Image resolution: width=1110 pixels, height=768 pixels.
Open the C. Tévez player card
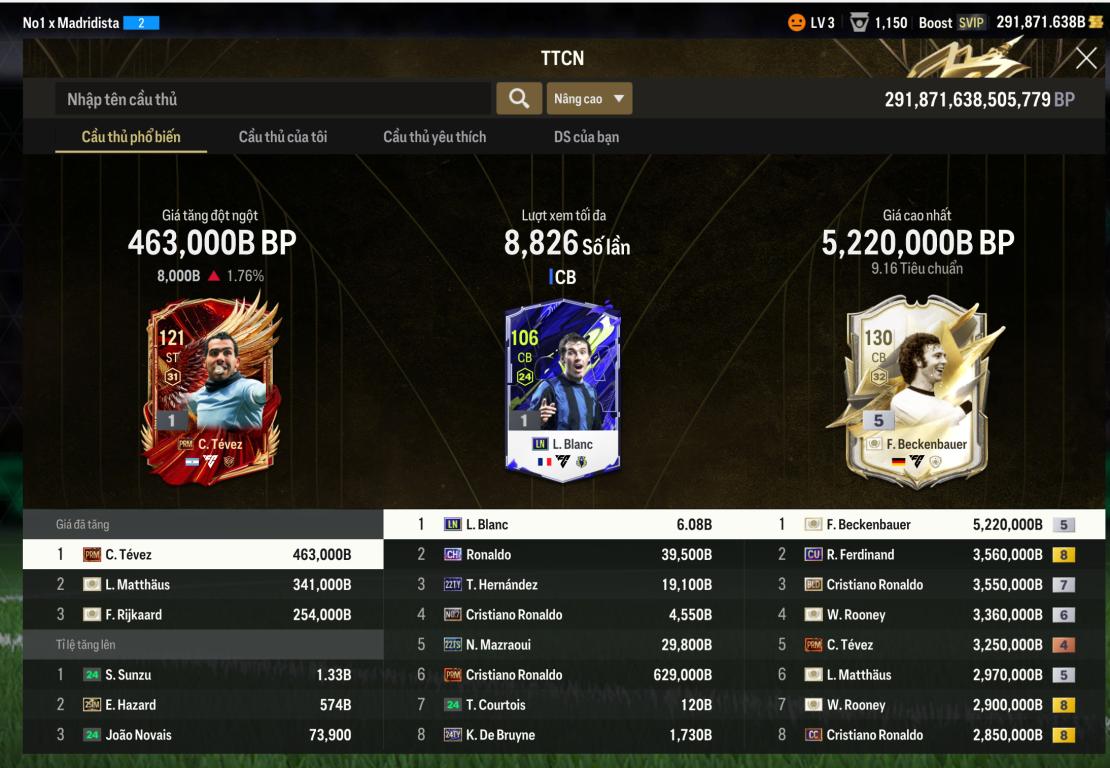[x=211, y=391]
